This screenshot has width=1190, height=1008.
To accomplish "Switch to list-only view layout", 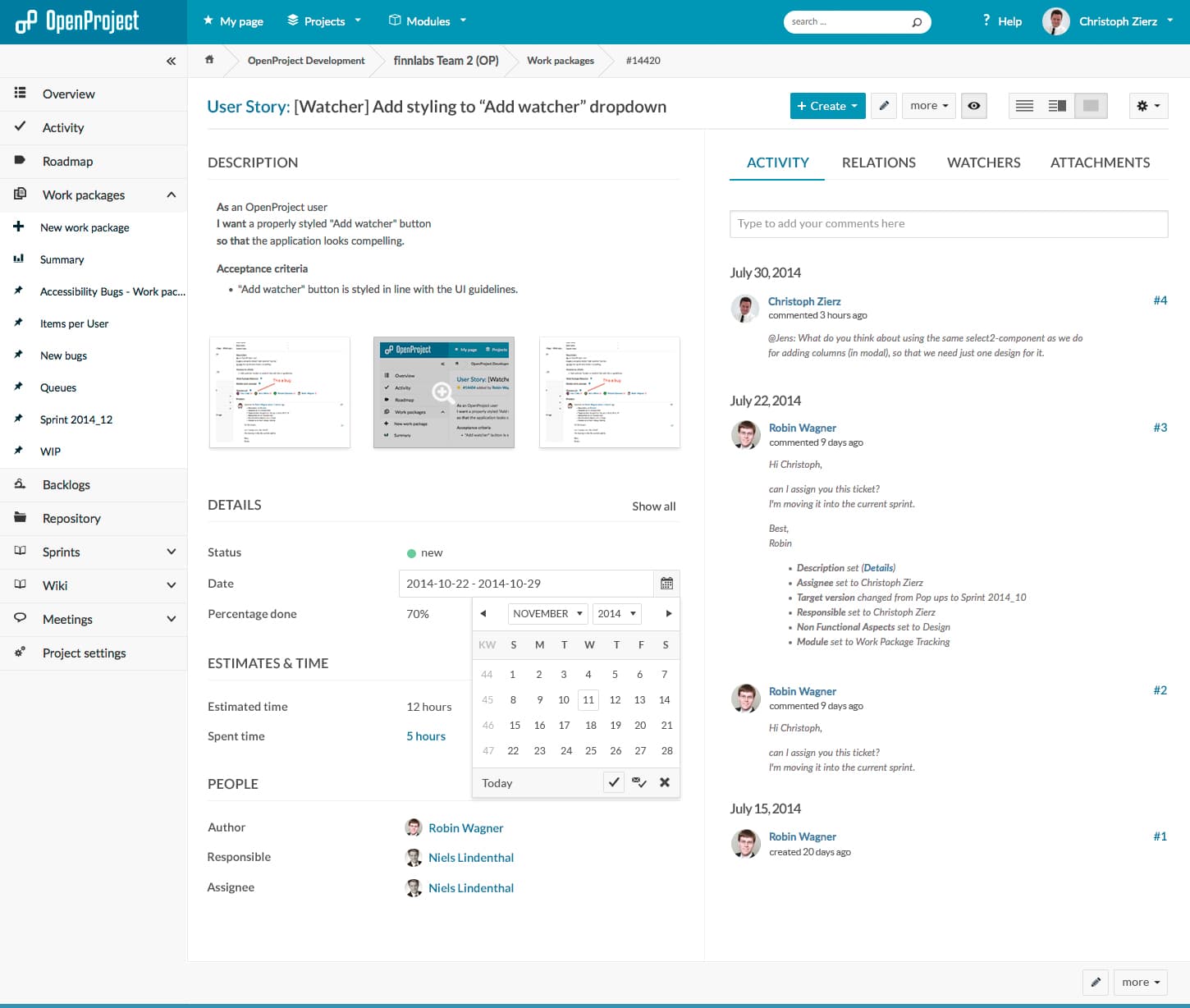I will [1024, 106].
